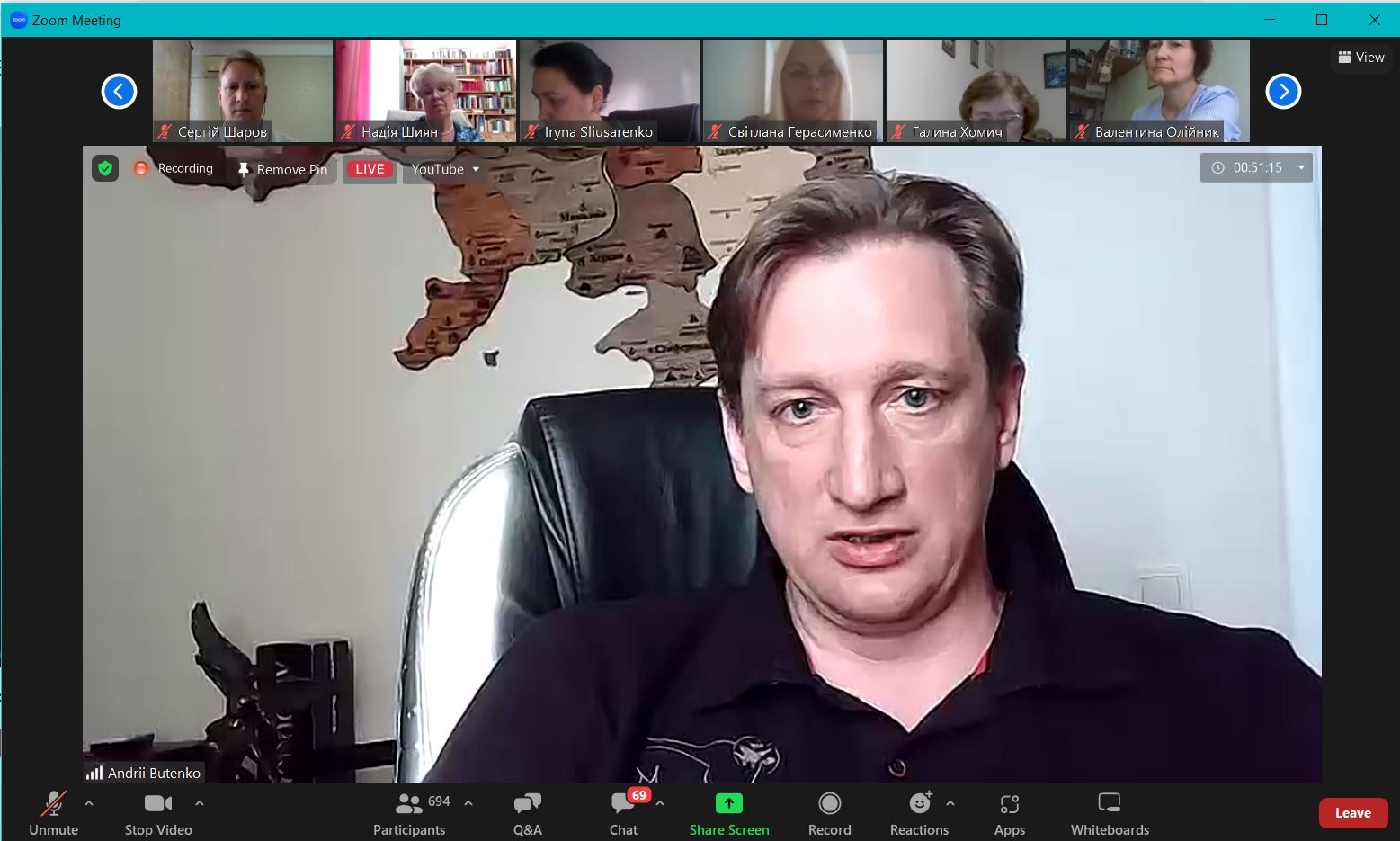Open the Apps panel
The width and height of the screenshot is (1400, 841).
1009,813
